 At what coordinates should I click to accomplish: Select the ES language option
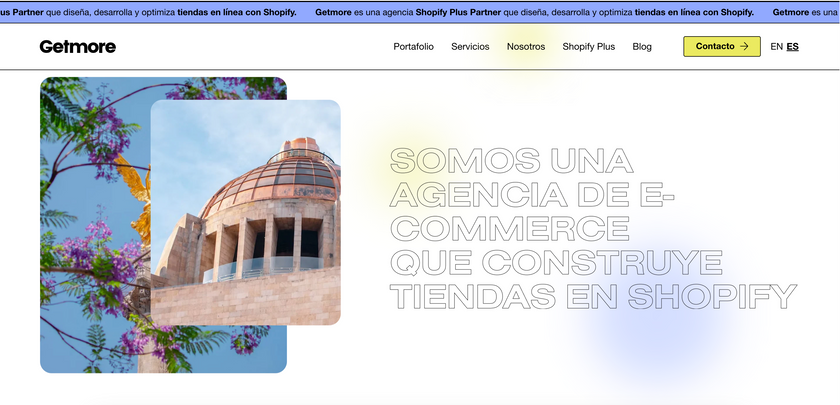(x=792, y=47)
